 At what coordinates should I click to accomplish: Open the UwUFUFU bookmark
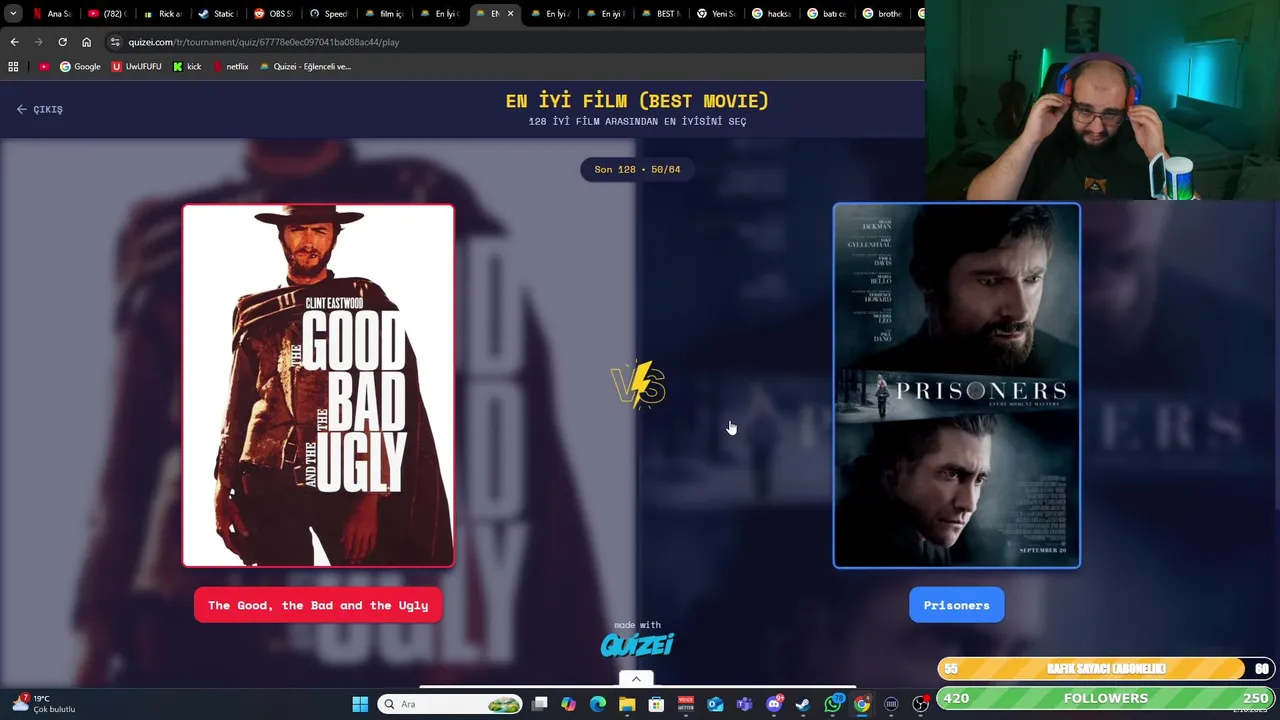point(137,67)
